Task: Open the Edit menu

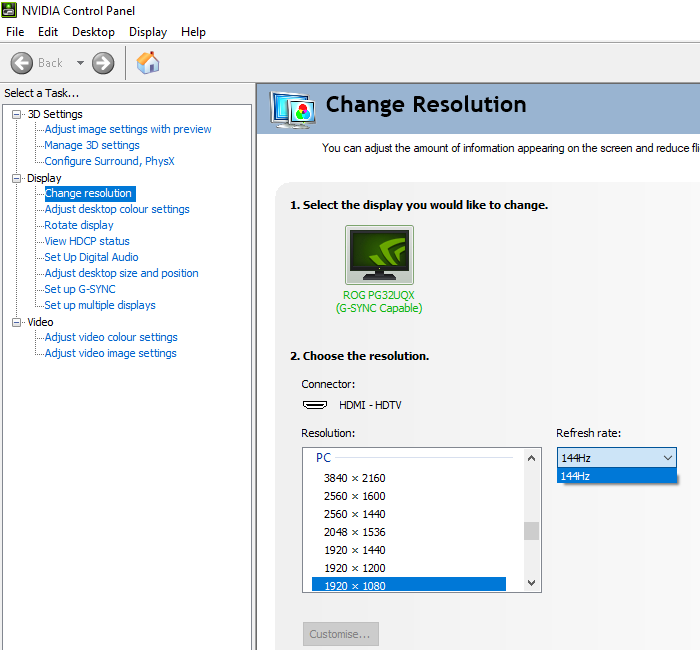Action: click(x=48, y=32)
